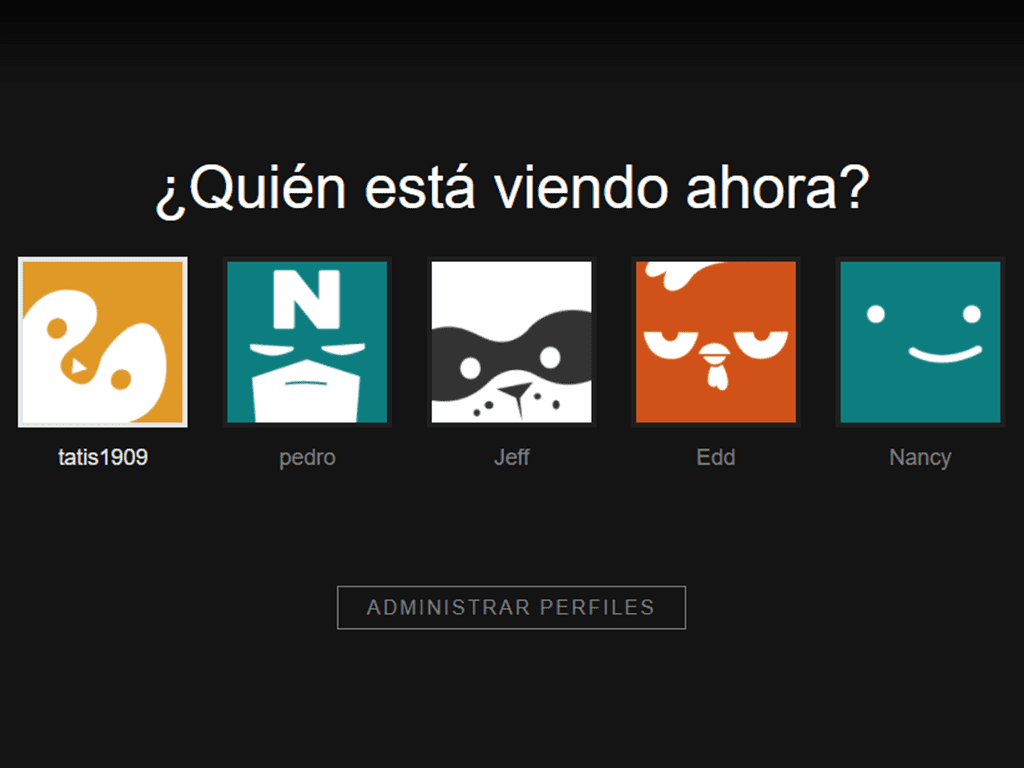Open Administrar Perfiles
The image size is (1024, 768).
point(511,607)
